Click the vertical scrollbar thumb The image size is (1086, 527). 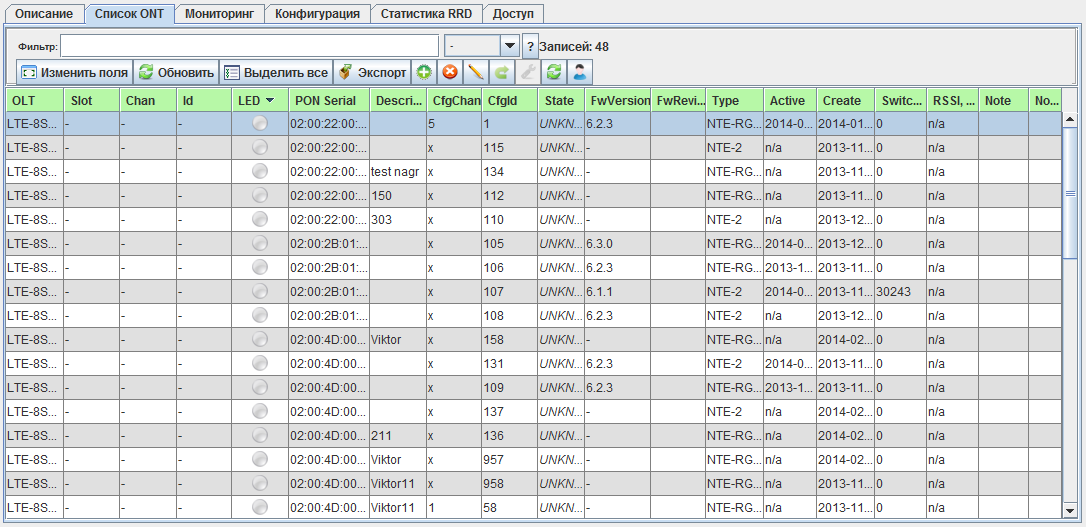tap(1069, 195)
